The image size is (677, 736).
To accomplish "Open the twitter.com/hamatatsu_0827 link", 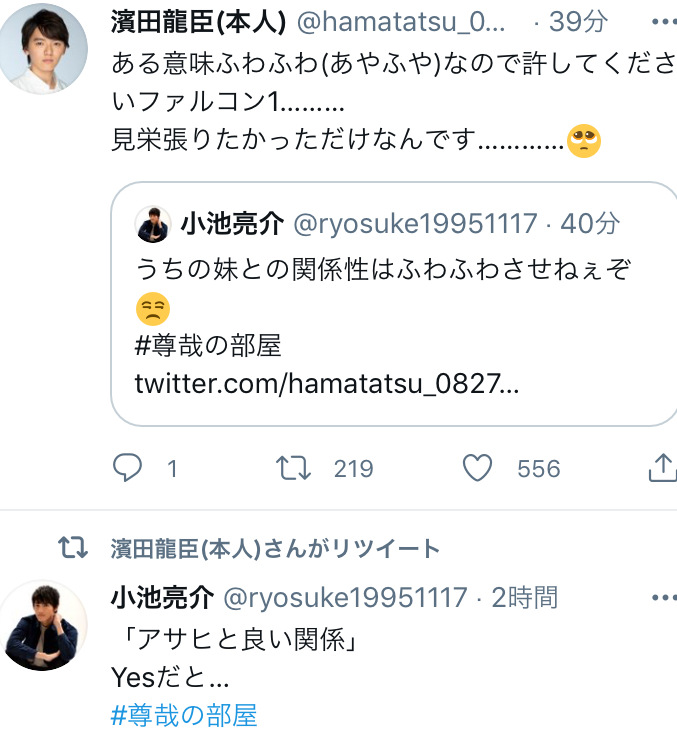I will point(326,384).
